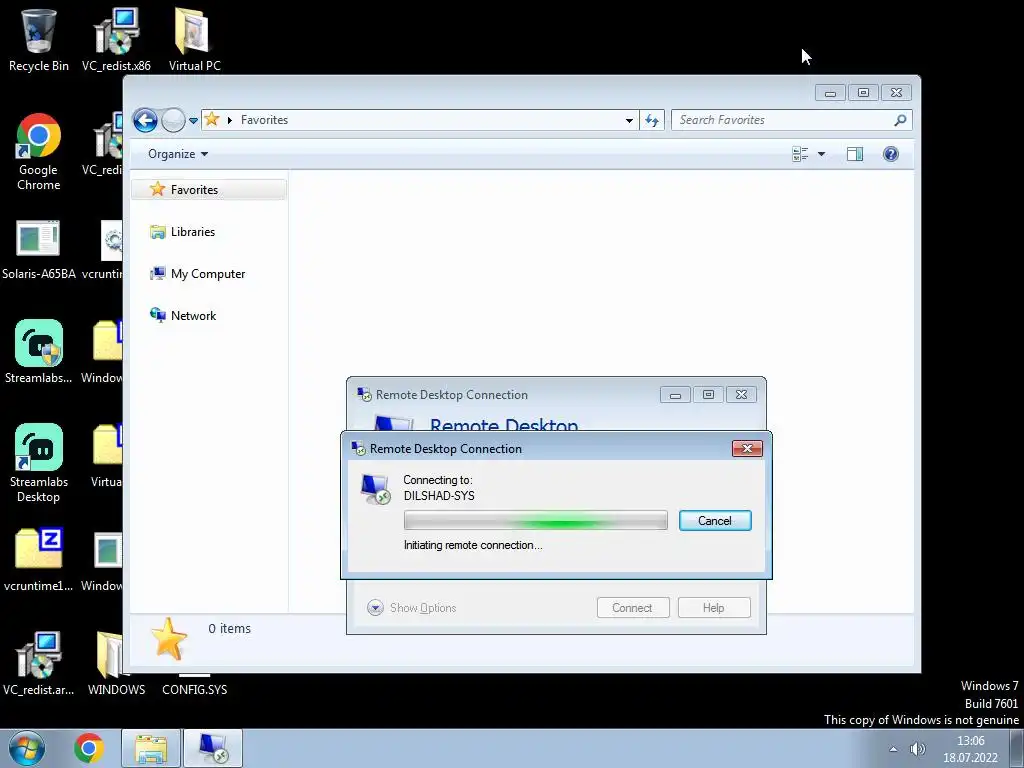Switch to Windows Explorer taskbar button

[x=151, y=748]
